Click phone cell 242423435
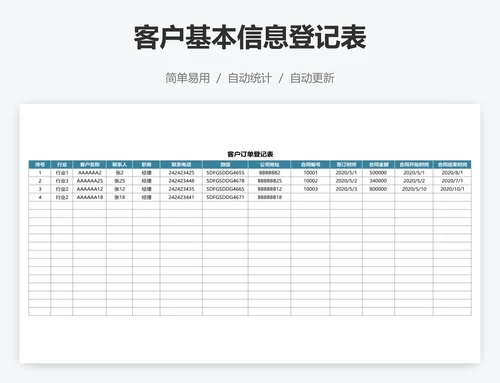500x383 pixels. (x=181, y=189)
